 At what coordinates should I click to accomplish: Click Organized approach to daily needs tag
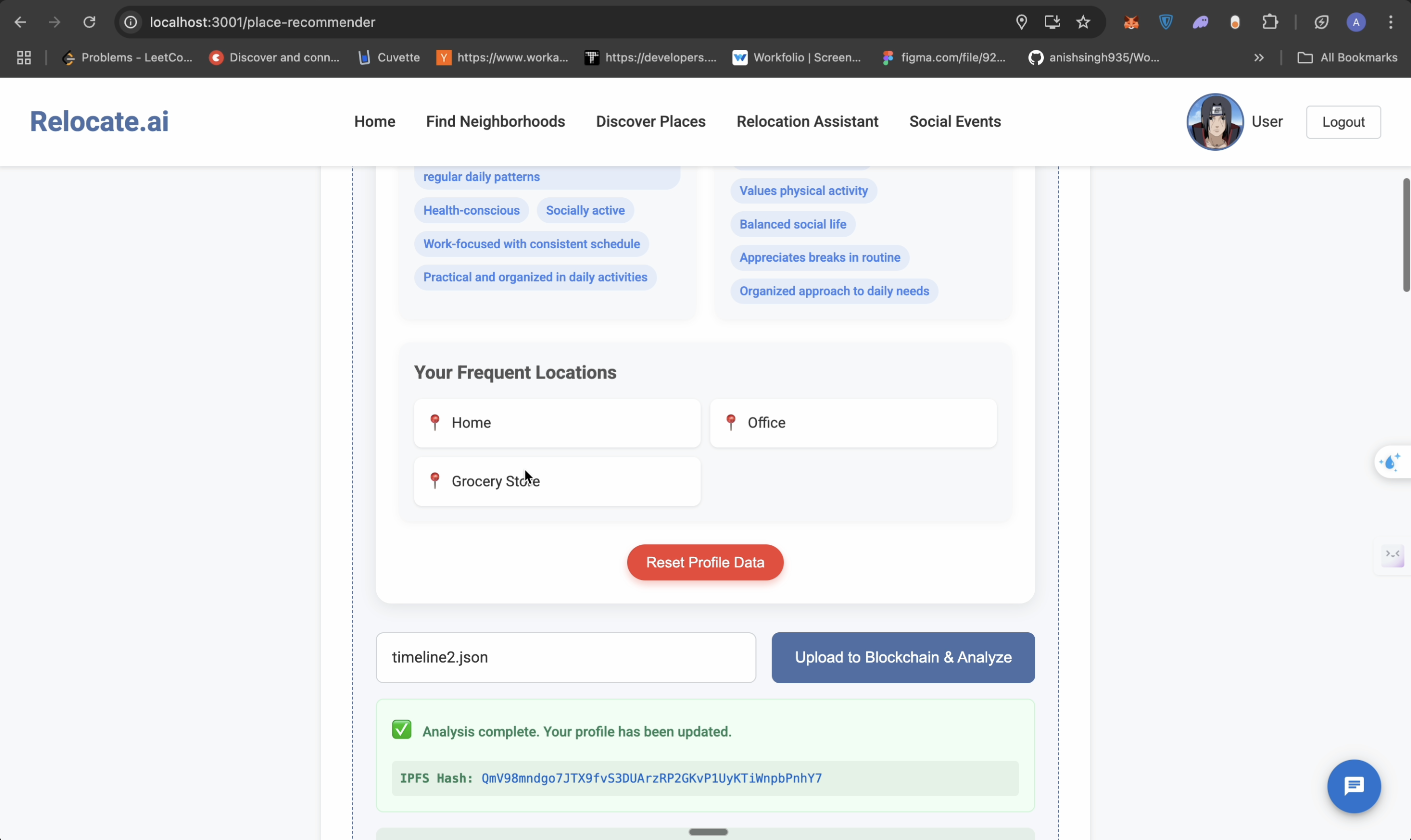click(834, 291)
